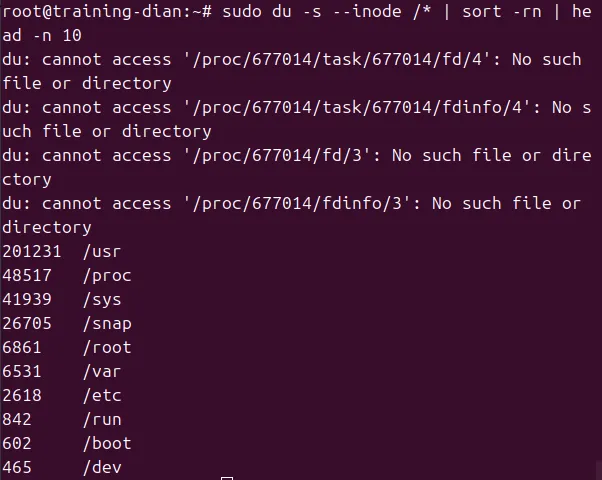Click the /sys directory entry
602x480 pixels.
(x=102, y=300)
